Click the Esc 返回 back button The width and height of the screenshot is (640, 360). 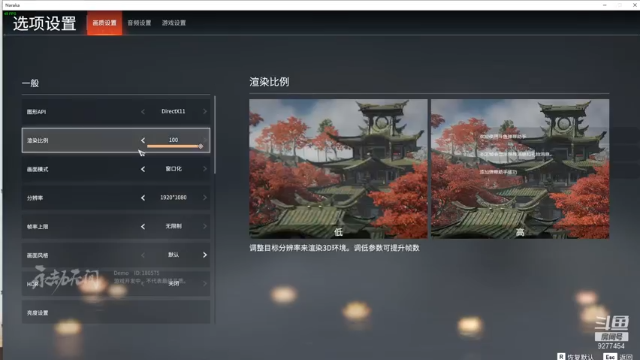pyautogui.click(x=618, y=357)
